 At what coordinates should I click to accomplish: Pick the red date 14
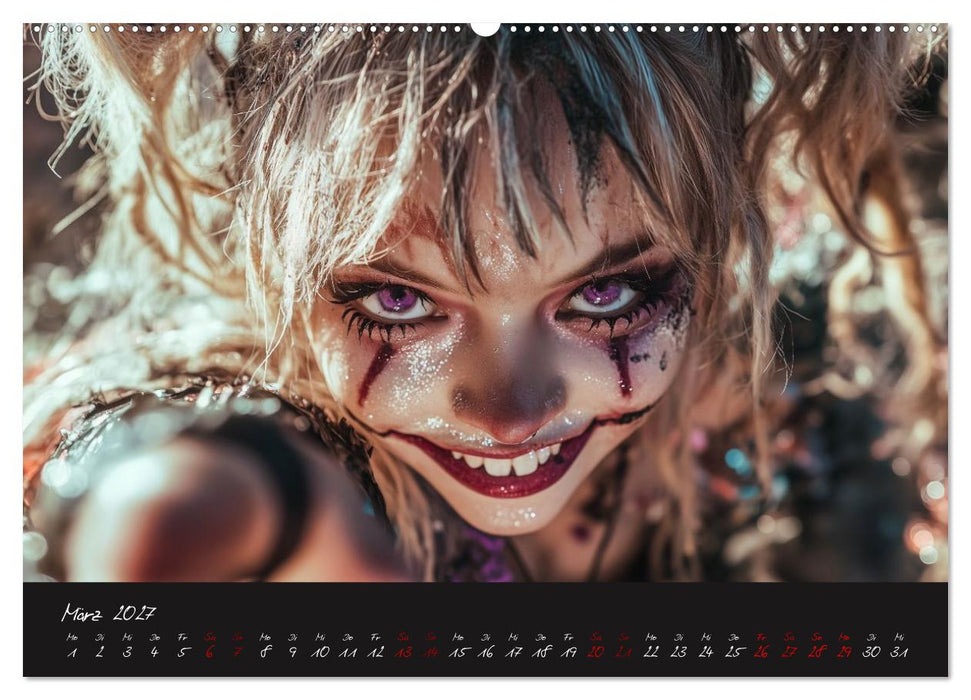click(431, 652)
